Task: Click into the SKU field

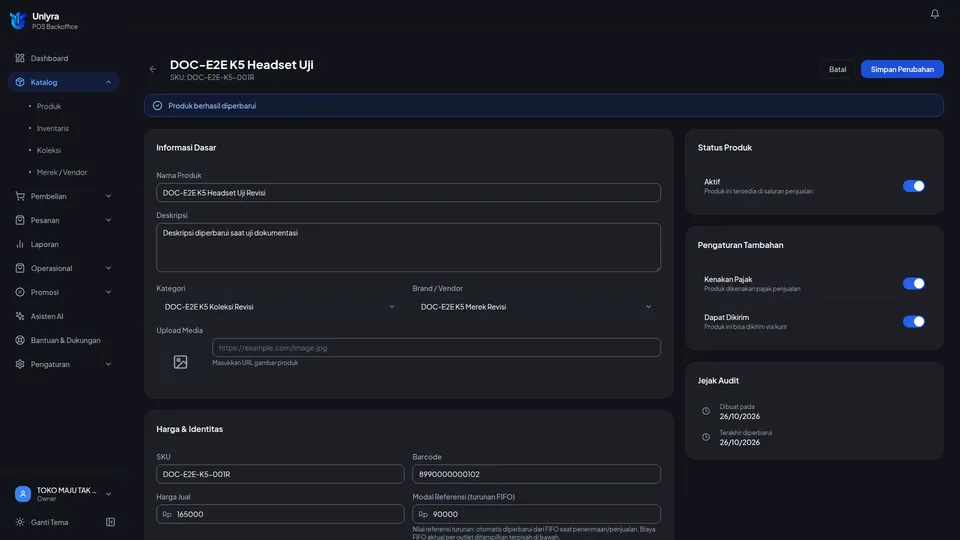Action: (x=280, y=474)
